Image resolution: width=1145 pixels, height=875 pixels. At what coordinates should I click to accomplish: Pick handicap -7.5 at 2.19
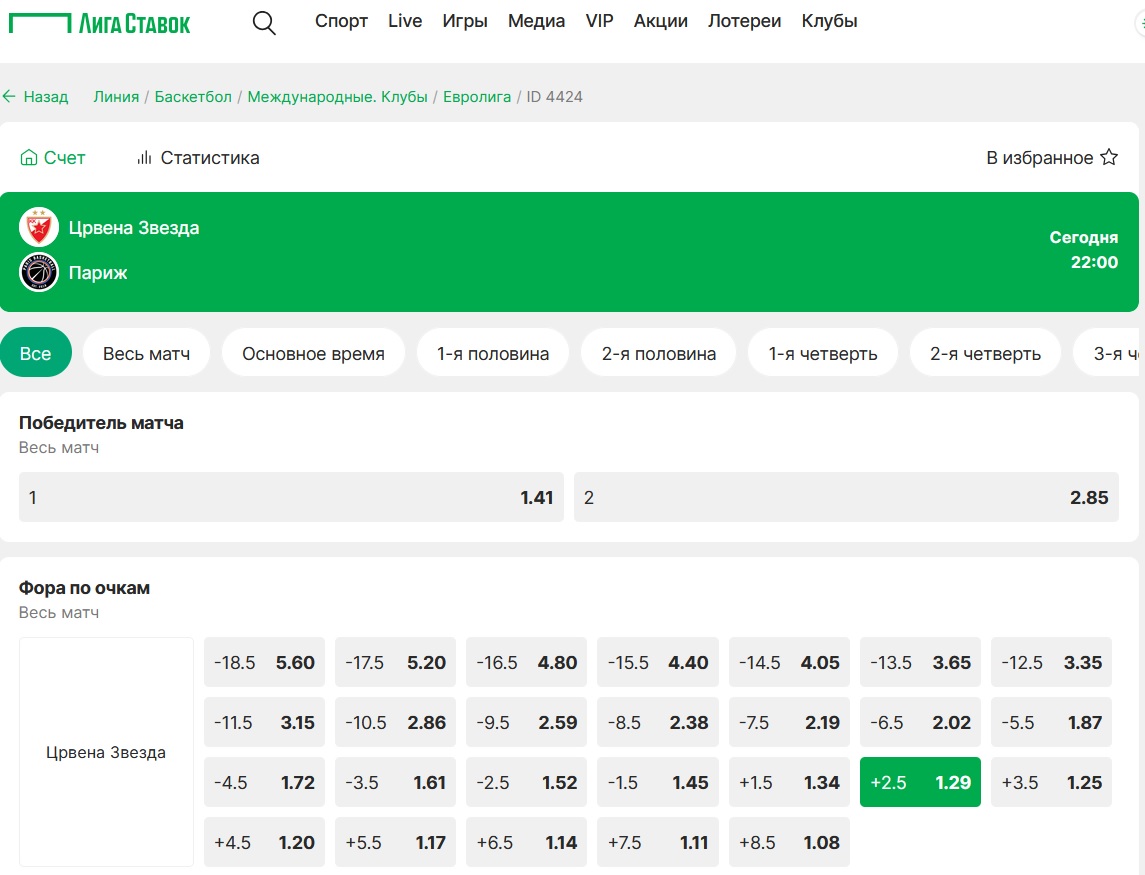click(x=789, y=722)
